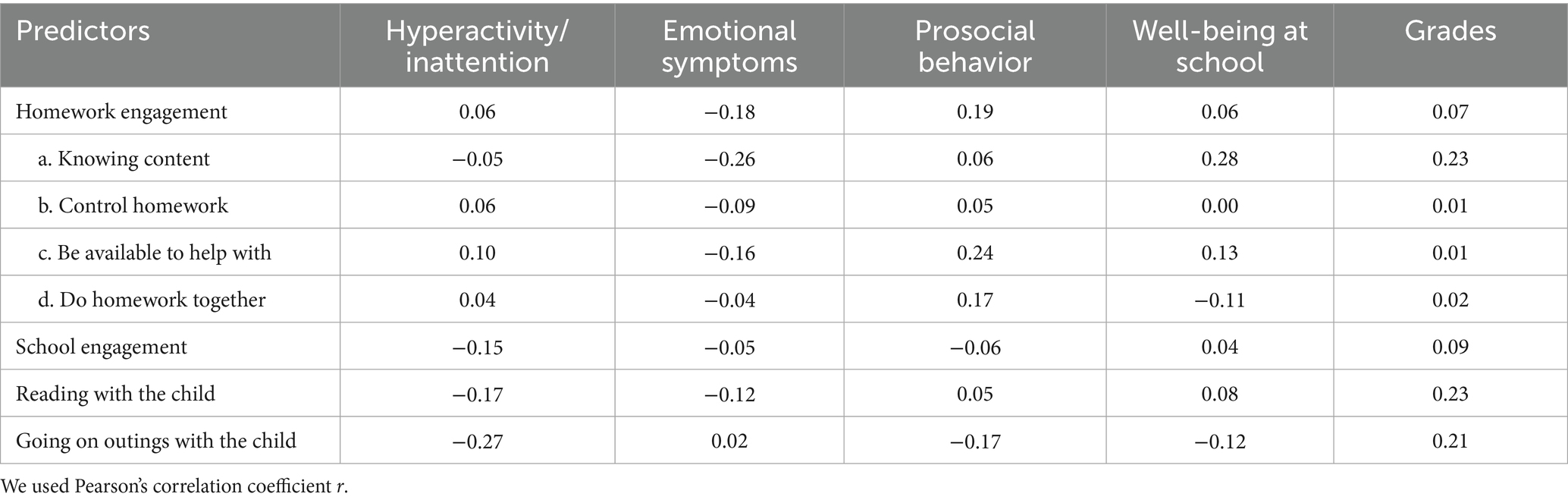Click 'd. Do homework together' row label
Viewport: 1568px width, 503px height.
point(152,300)
